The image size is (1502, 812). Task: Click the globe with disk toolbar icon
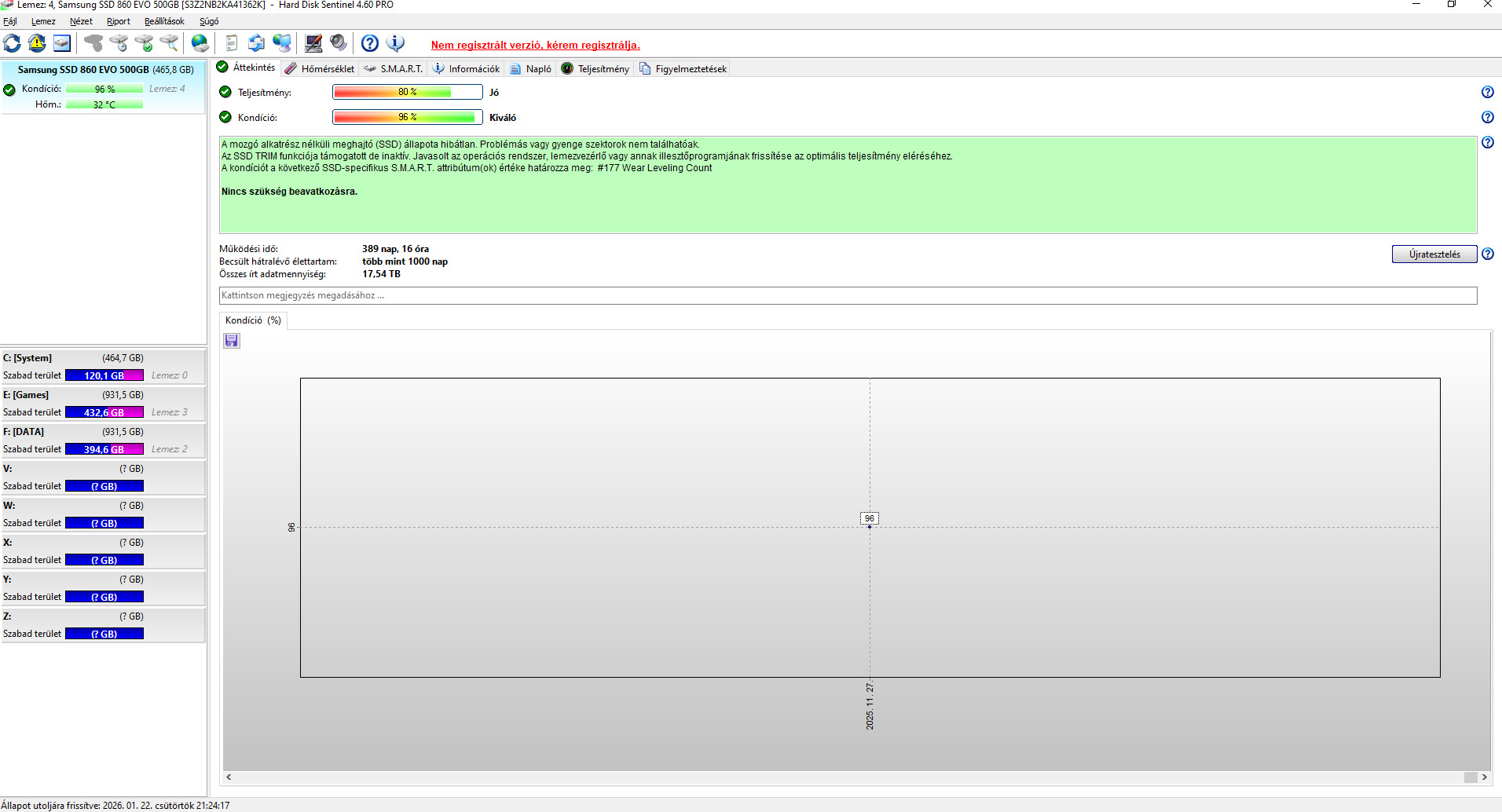click(x=200, y=43)
